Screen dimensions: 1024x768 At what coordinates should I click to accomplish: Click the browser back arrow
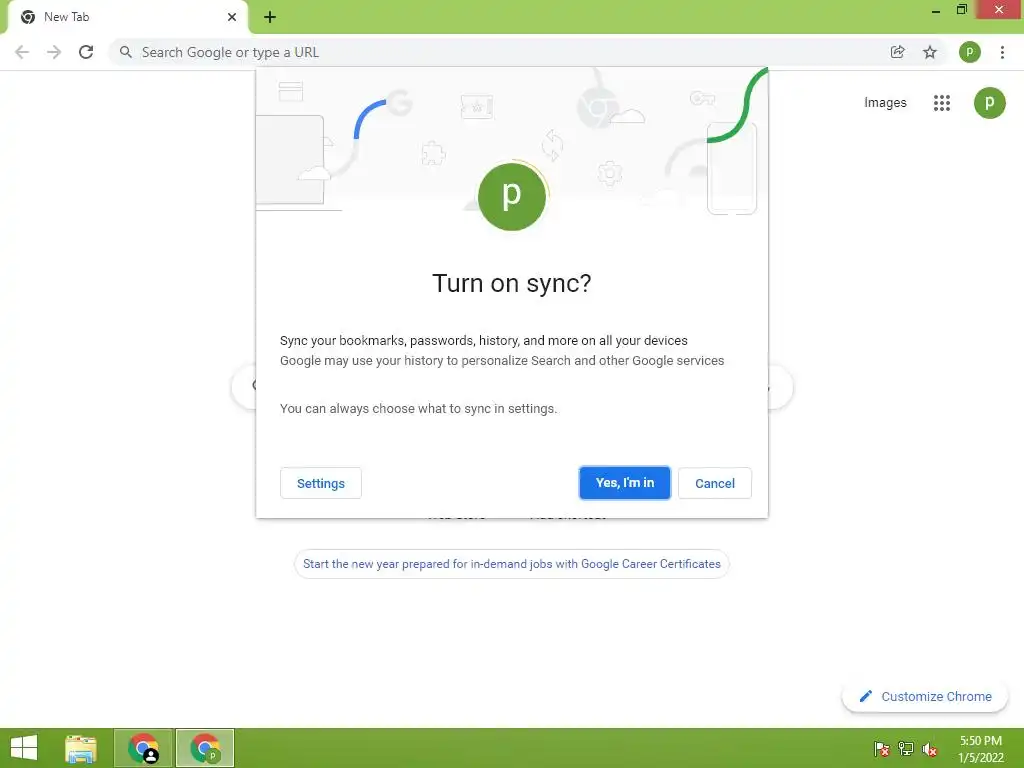22,52
